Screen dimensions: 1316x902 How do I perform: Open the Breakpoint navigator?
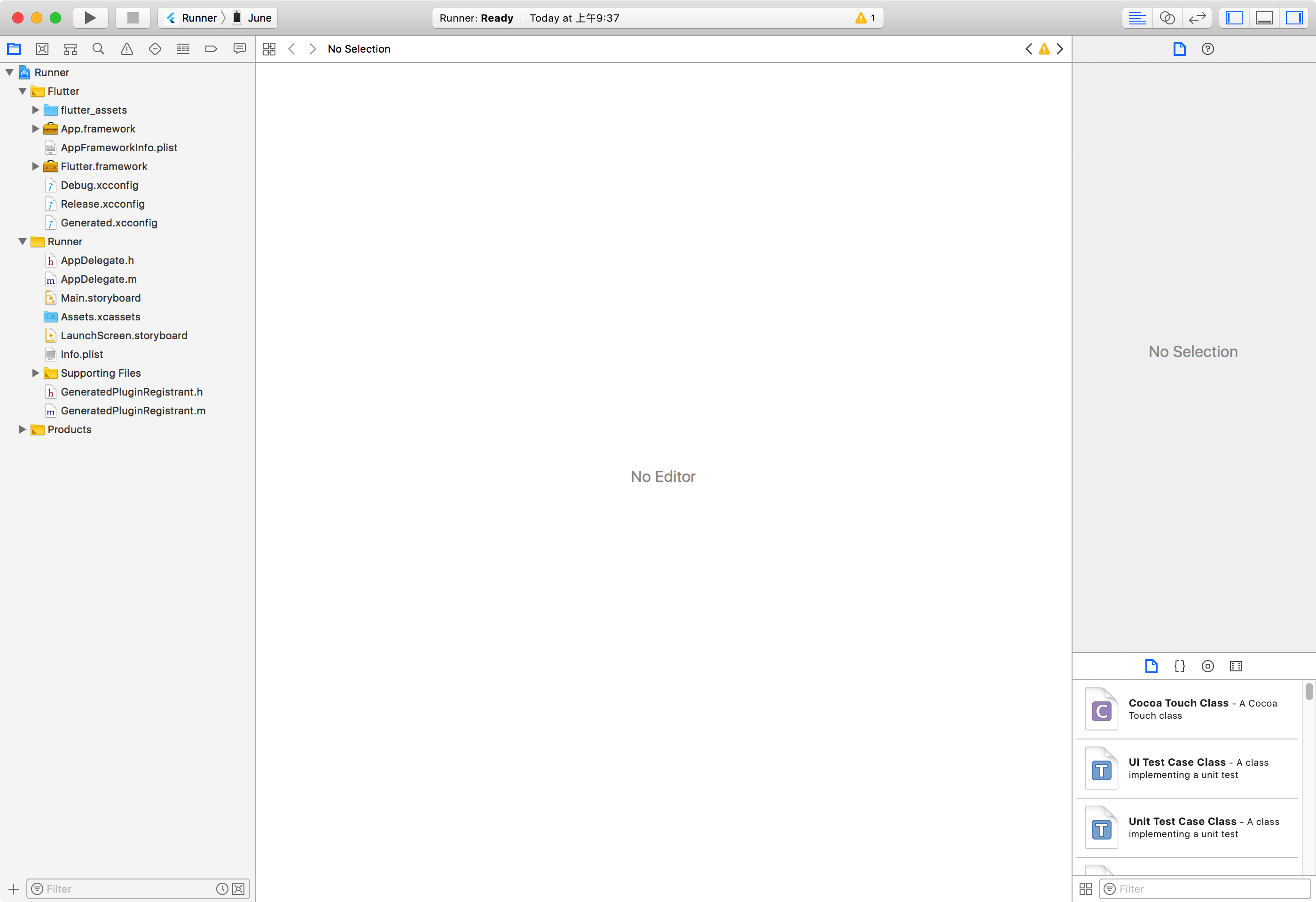point(211,49)
